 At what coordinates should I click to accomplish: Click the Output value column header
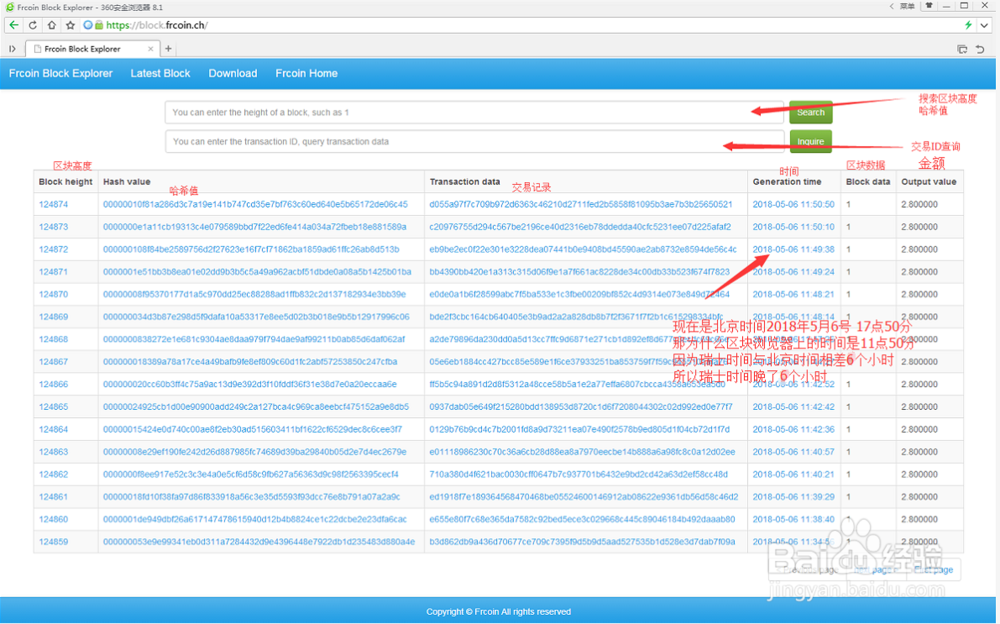[x=929, y=182]
